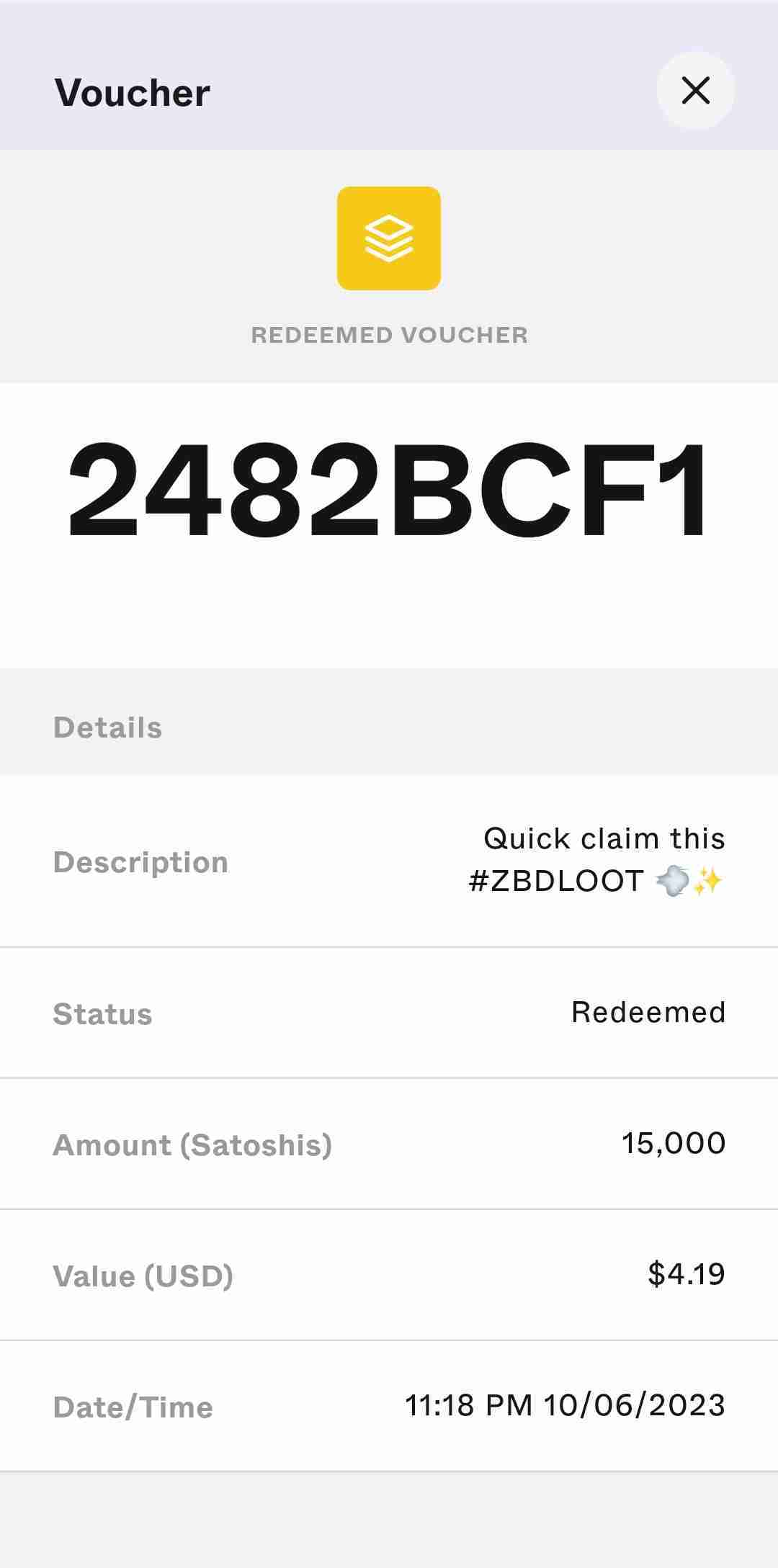Image resolution: width=778 pixels, height=1568 pixels.
Task: Tap the Date/Time row label
Action: (133, 1407)
